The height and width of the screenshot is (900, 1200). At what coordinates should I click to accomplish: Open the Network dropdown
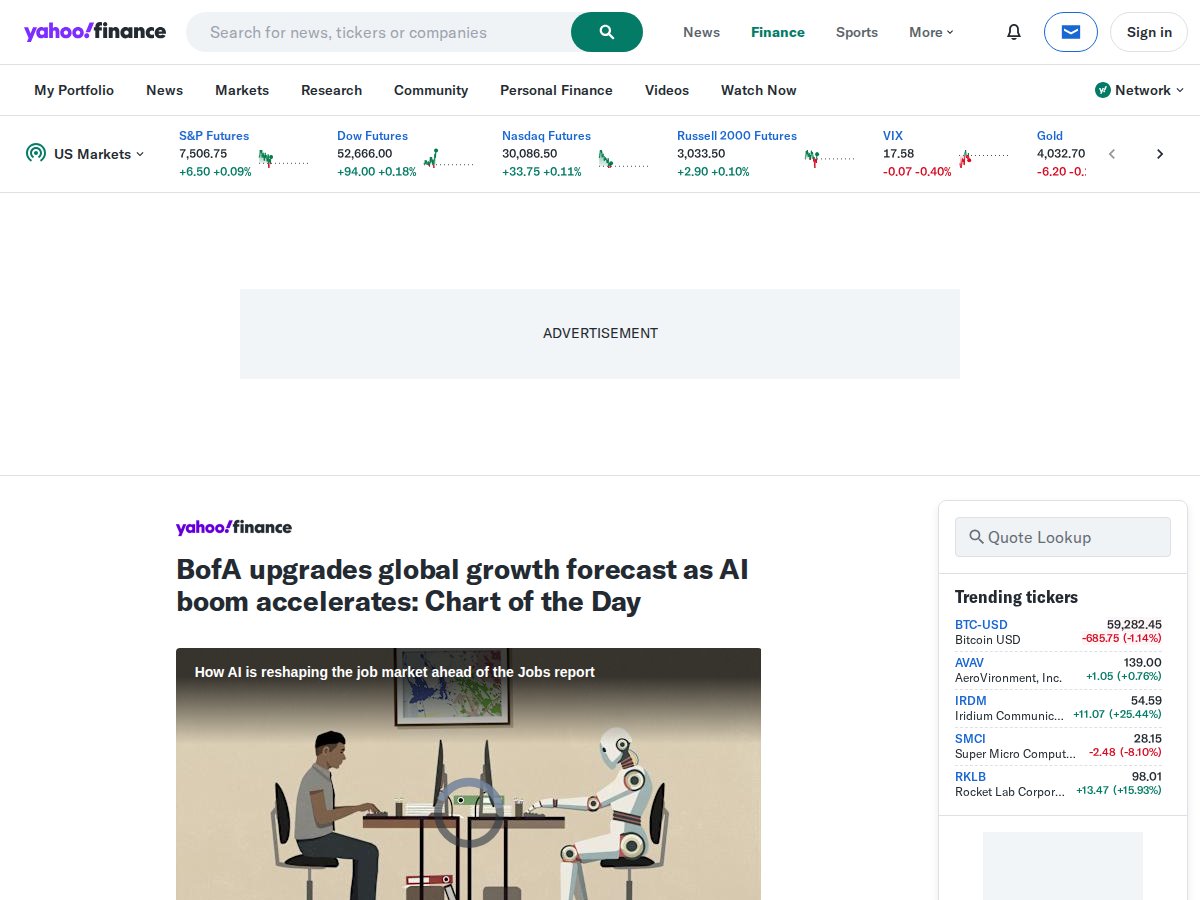pos(1140,90)
